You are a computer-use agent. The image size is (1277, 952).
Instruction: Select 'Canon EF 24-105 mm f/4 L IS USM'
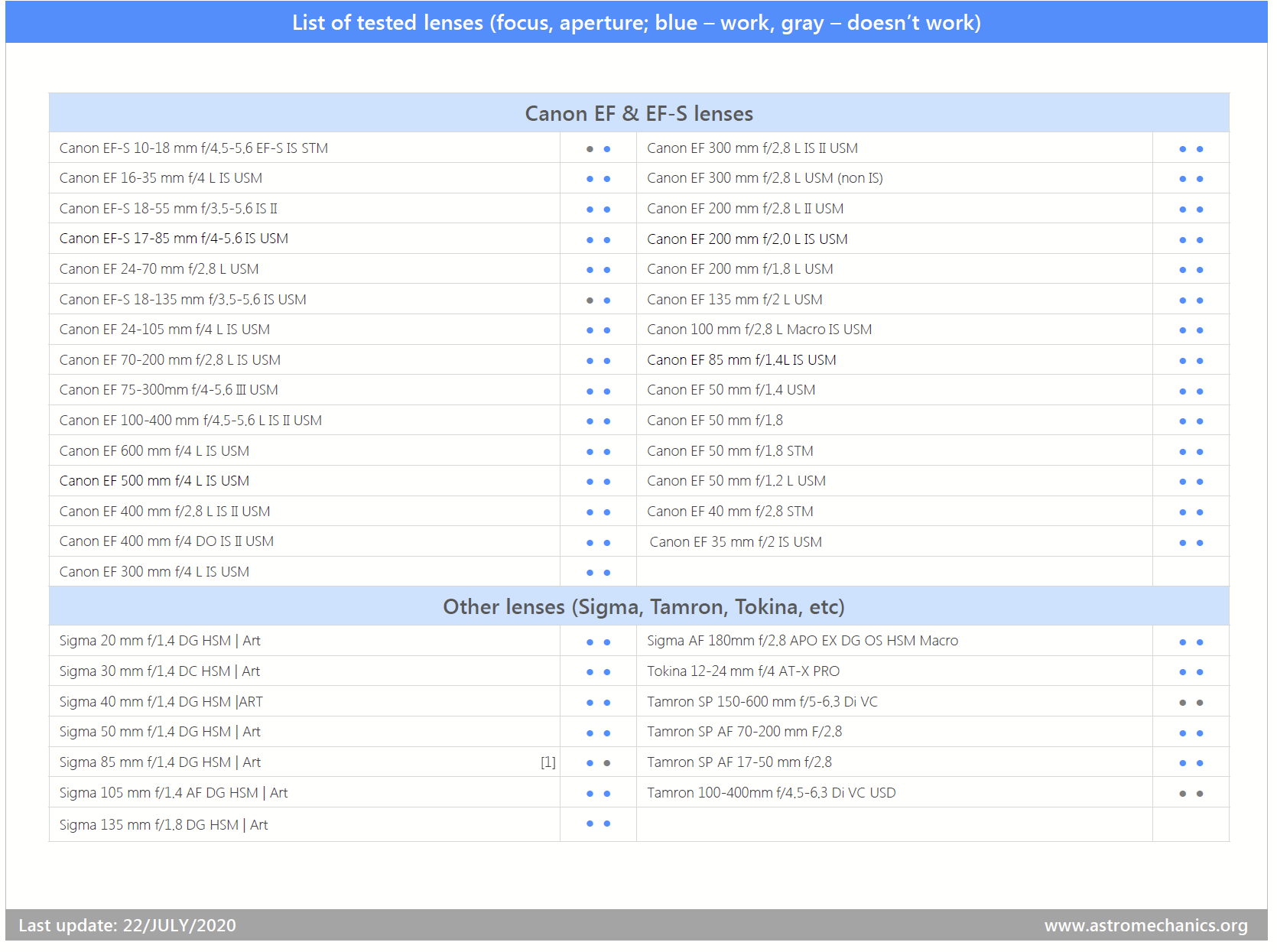pyautogui.click(x=164, y=330)
